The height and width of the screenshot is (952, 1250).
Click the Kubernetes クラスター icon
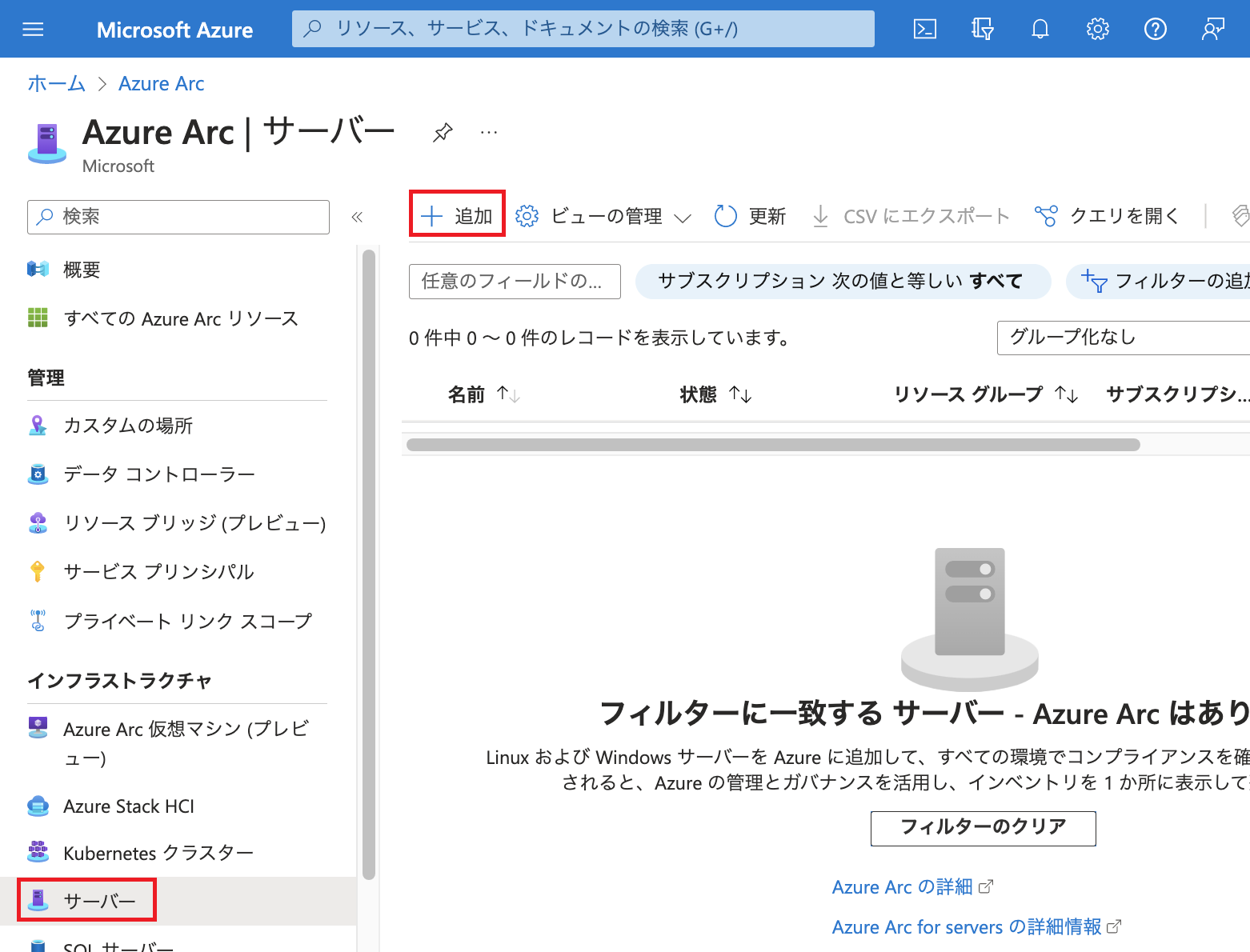[x=38, y=852]
